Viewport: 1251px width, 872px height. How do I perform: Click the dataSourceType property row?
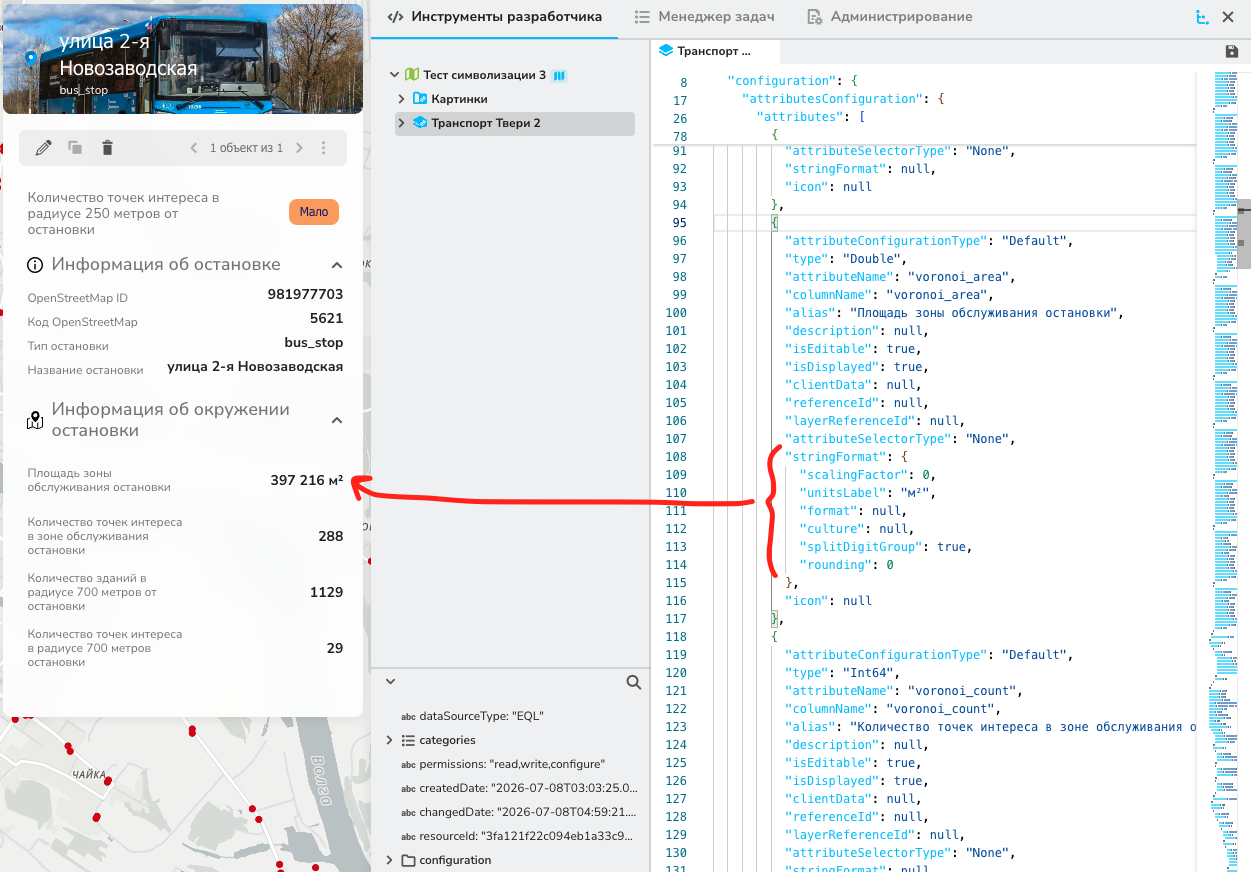coord(481,716)
